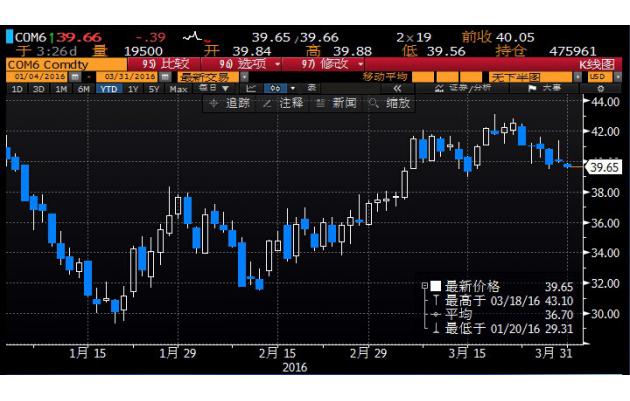Image resolution: width=630 pixels, height=401 pixels.
Task: Open the end date calendar picker
Action: tap(167, 77)
